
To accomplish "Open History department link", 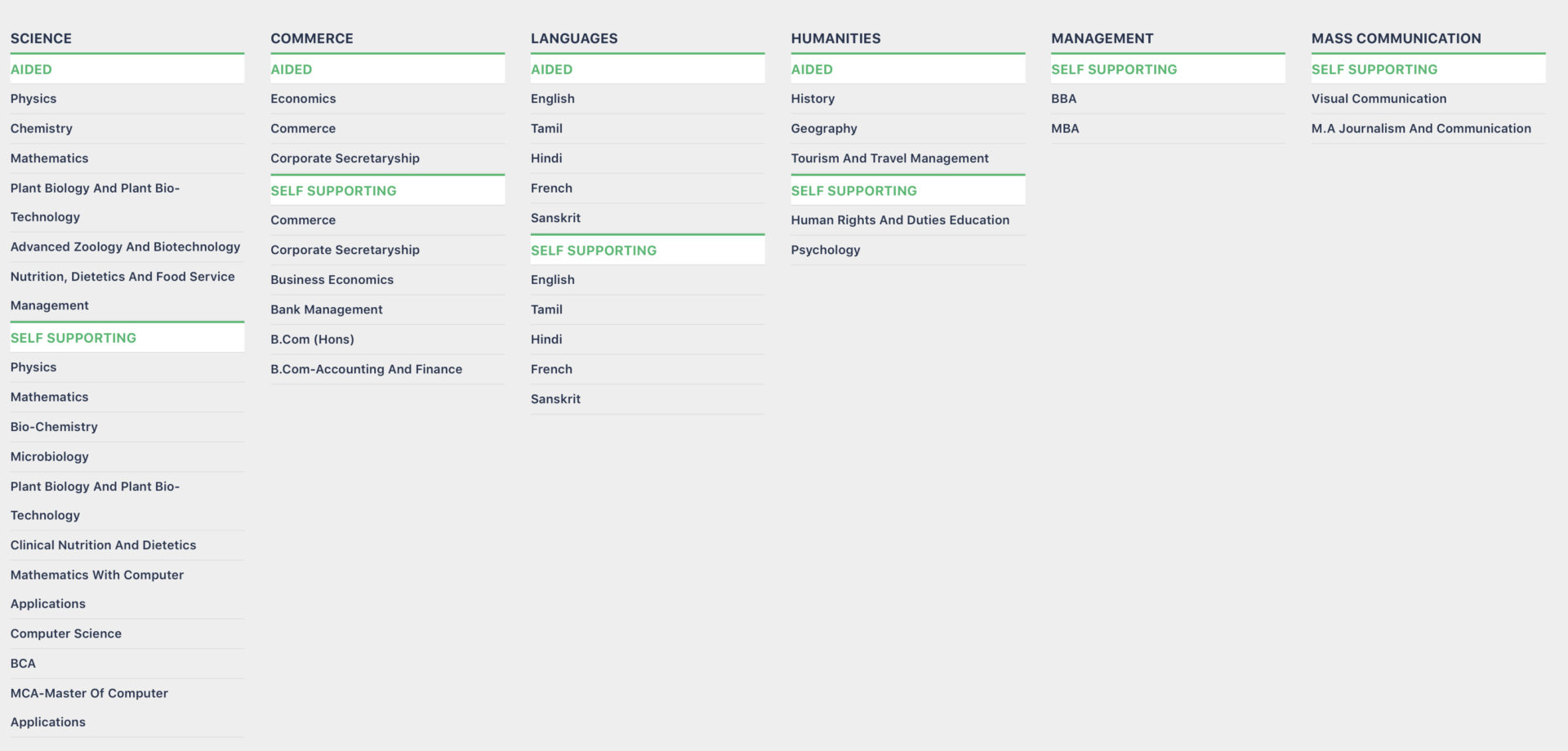I will 813,99.
